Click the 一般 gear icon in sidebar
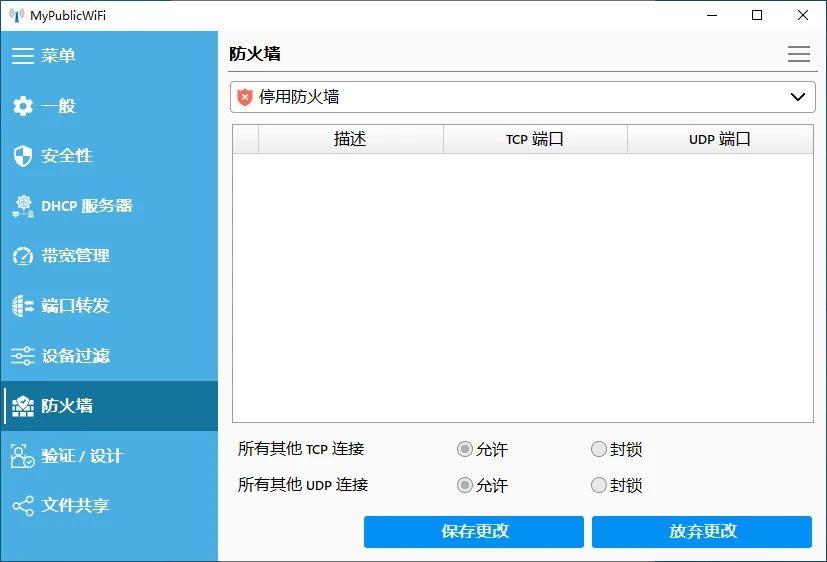The height and width of the screenshot is (562, 827). coord(23,106)
